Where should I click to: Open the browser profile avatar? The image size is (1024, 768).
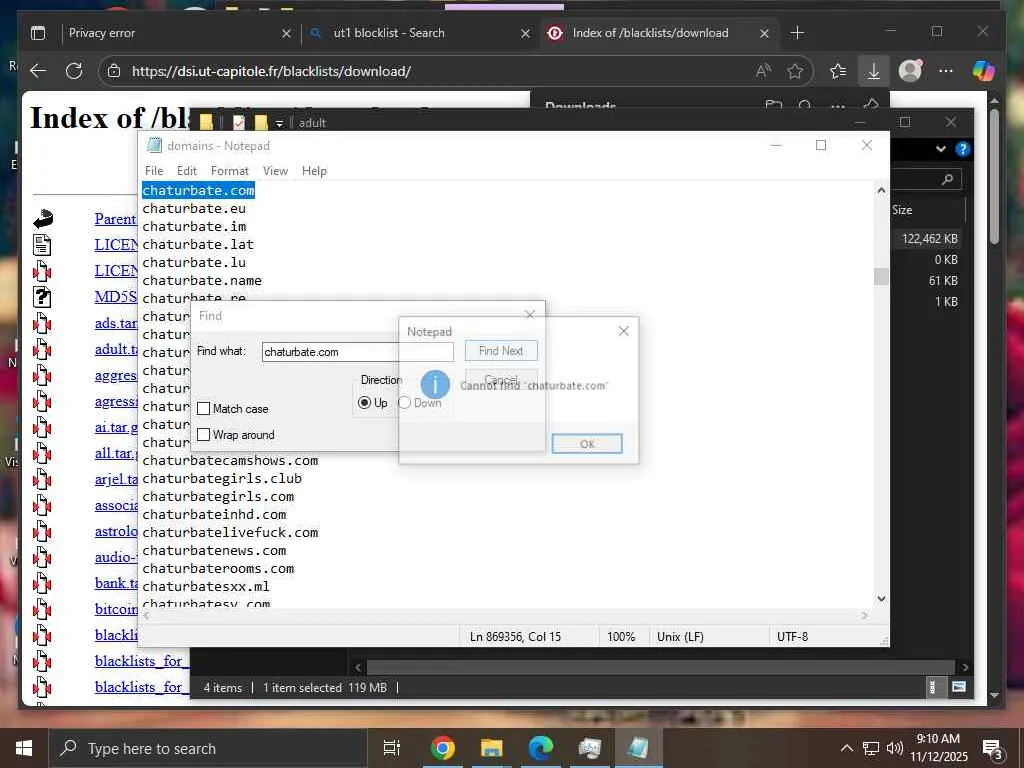[910, 71]
